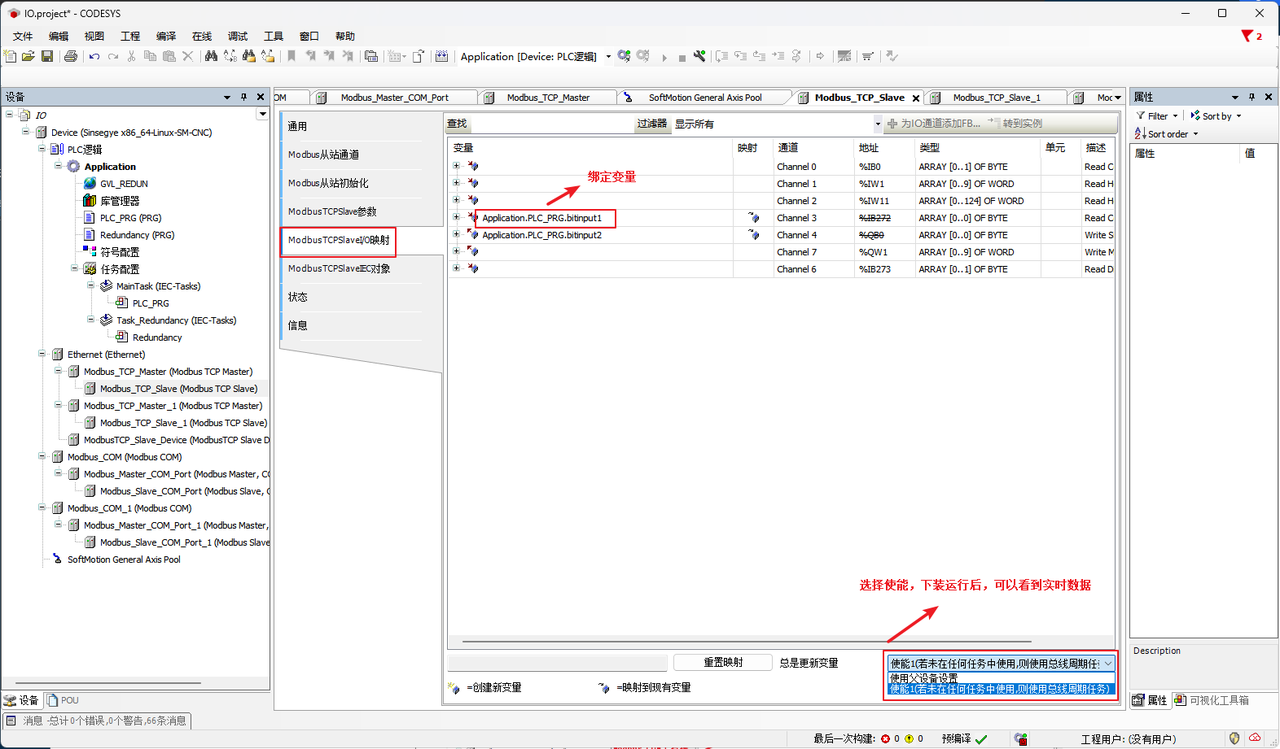Viewport: 1280px width, 749px height.
Task: Click the Login gear icon beside Application selector
Action: [624, 57]
